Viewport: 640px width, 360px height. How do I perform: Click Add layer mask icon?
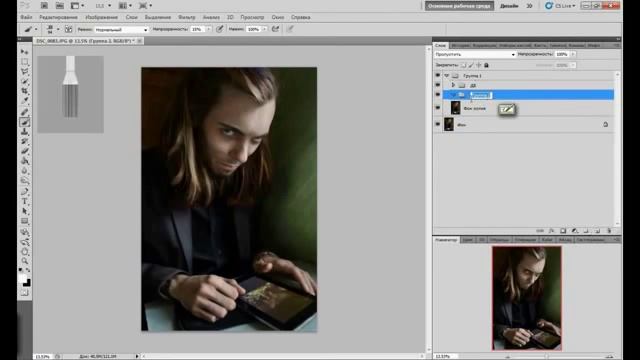[x=563, y=231]
